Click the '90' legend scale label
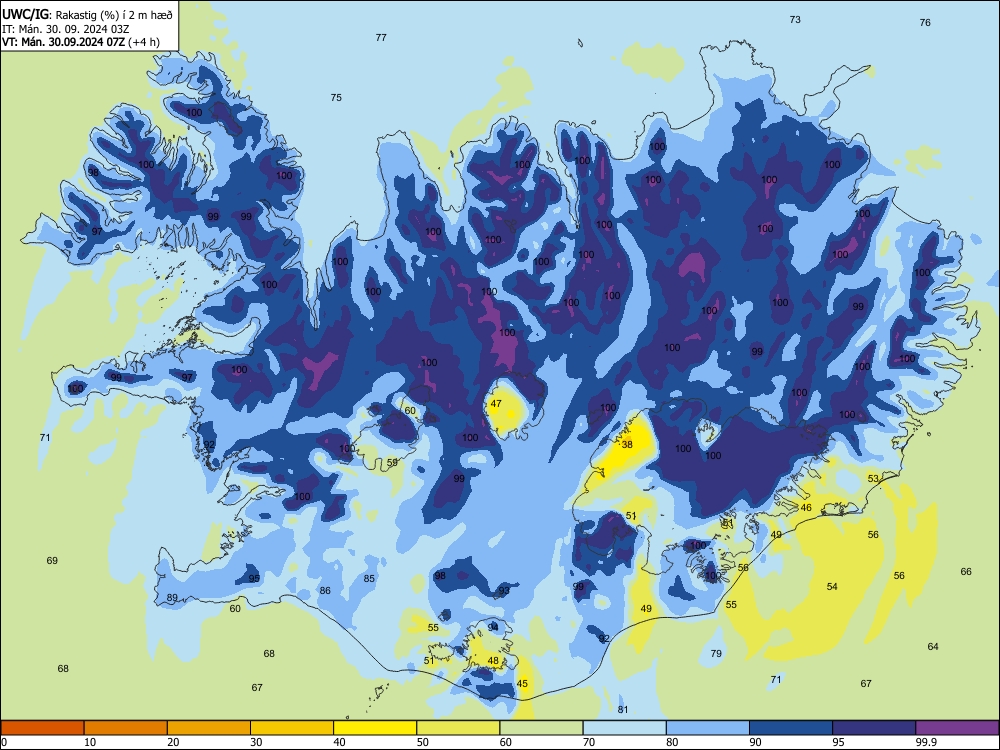Viewport: 1000px width, 750px height. pos(755,742)
